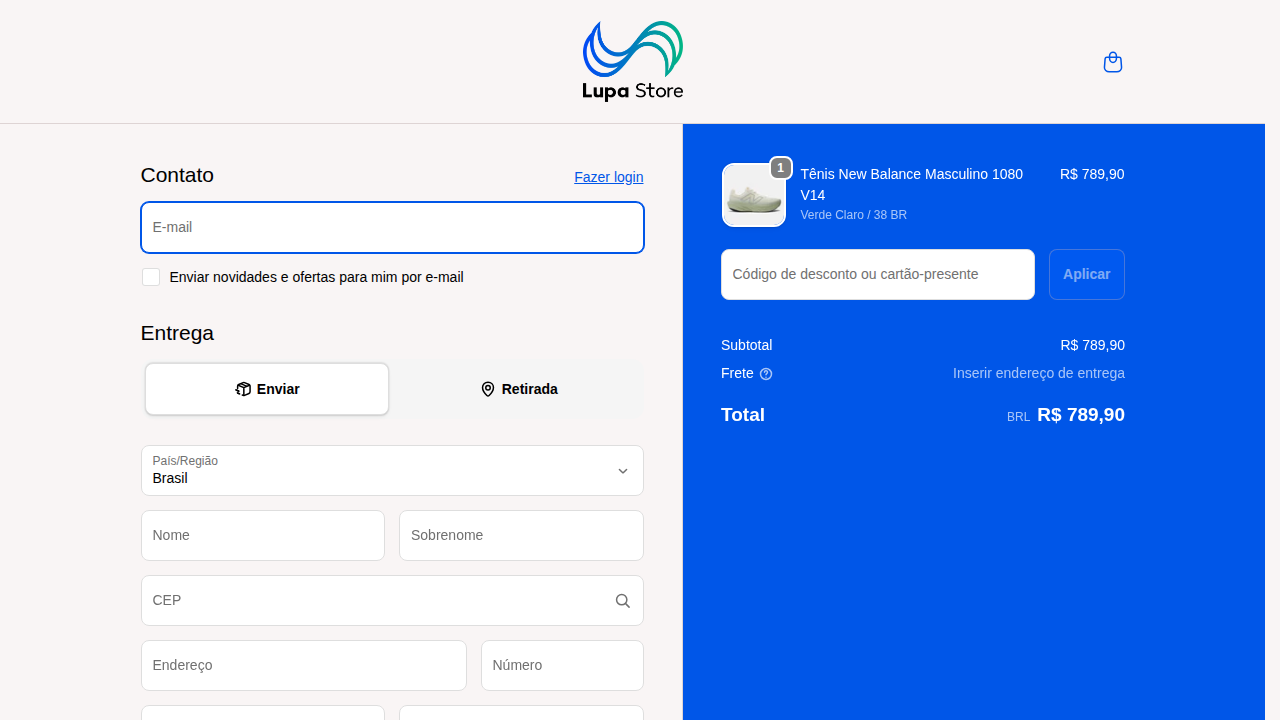Click the product title Tênis New Balance Masculino 1080 V14
1280x720 pixels.
pos(912,184)
